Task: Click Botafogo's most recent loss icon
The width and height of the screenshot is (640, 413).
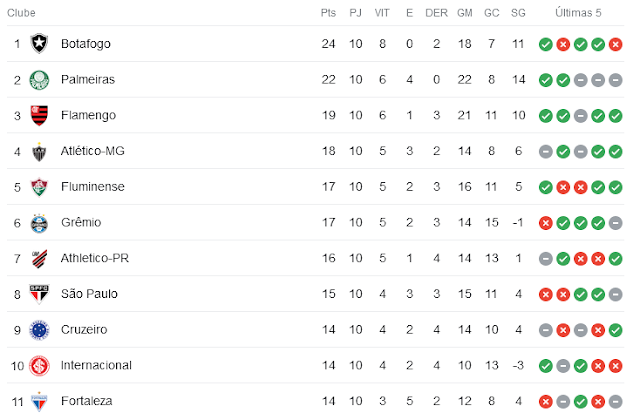Action: tap(615, 44)
